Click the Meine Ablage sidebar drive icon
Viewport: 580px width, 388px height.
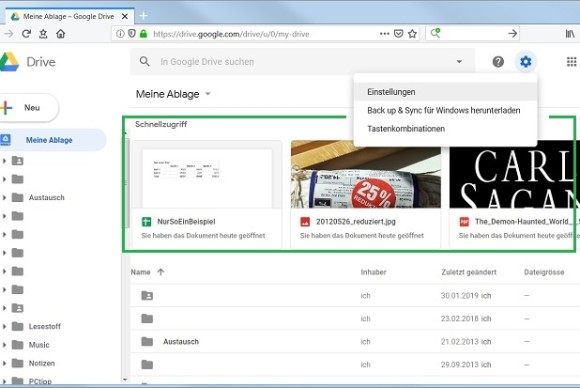5,140
